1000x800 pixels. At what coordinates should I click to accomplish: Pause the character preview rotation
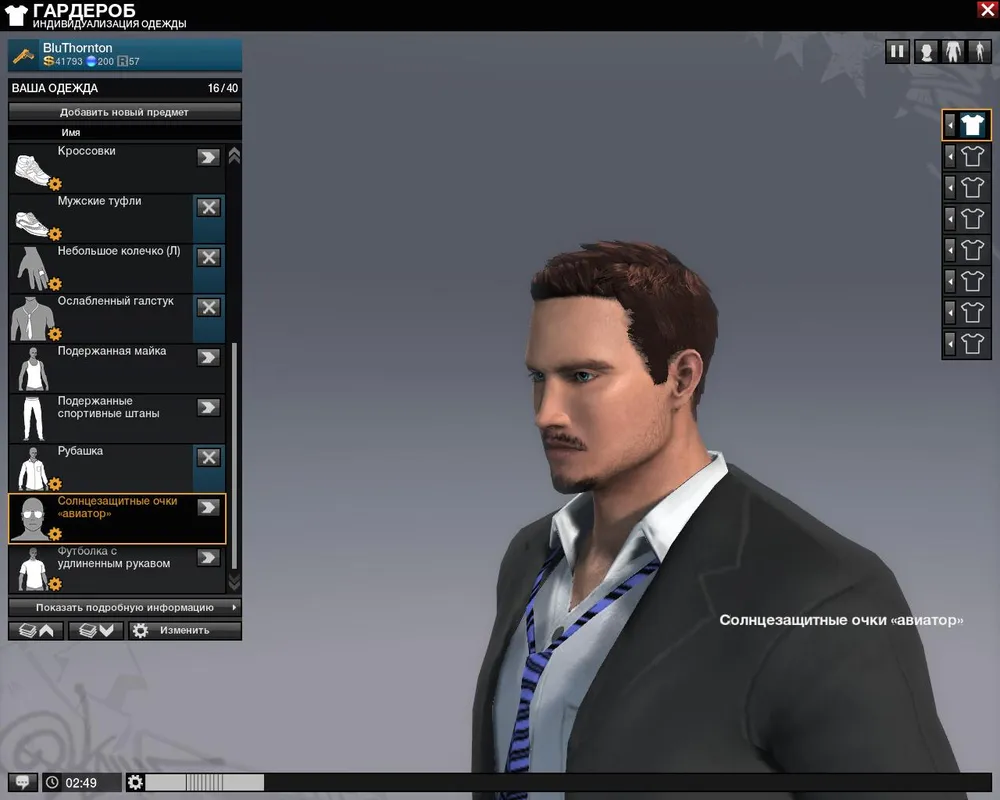click(x=897, y=52)
